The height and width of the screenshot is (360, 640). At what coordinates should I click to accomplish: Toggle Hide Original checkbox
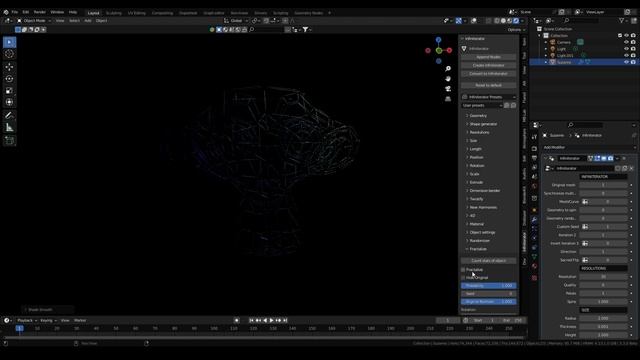point(463,278)
